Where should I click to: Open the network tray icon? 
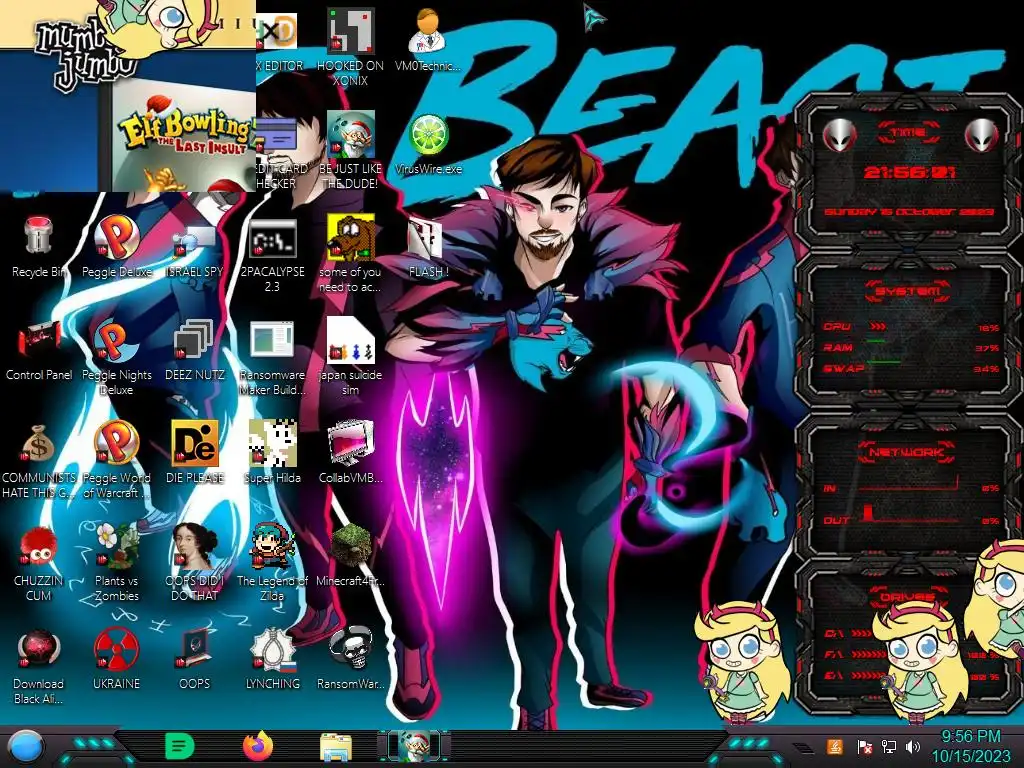[x=888, y=746]
